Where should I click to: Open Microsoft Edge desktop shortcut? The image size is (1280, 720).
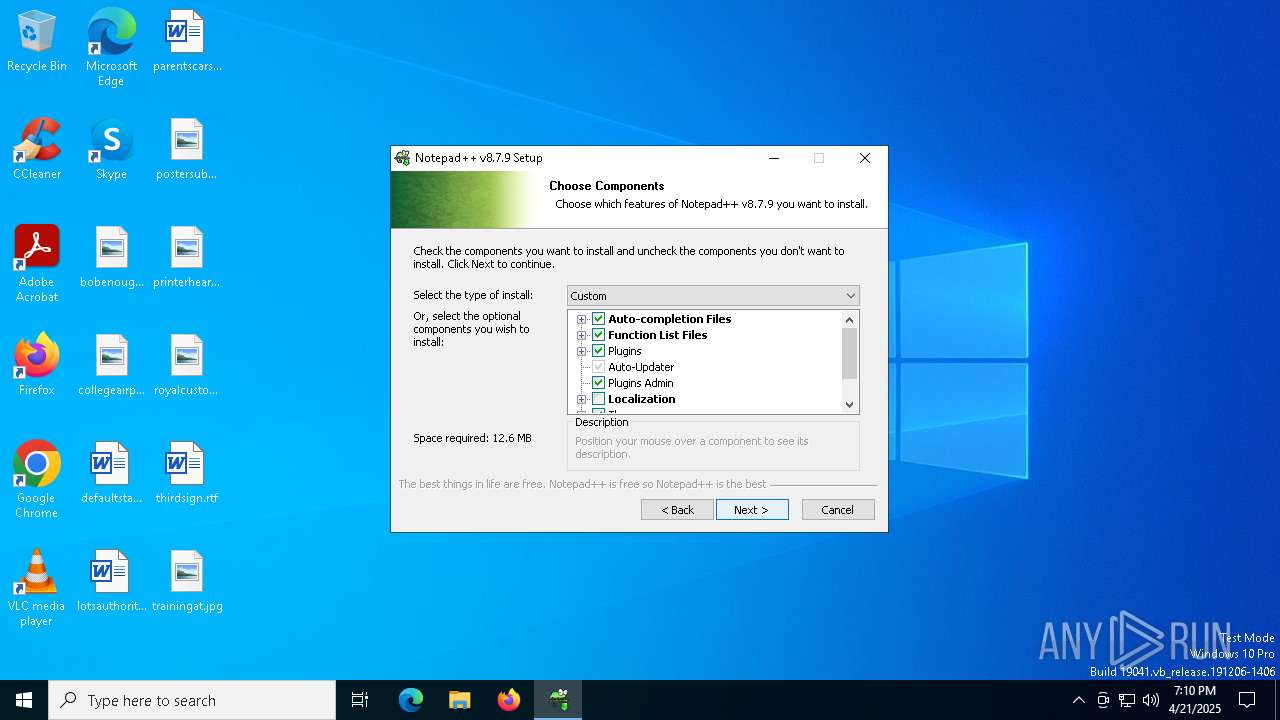[111, 48]
